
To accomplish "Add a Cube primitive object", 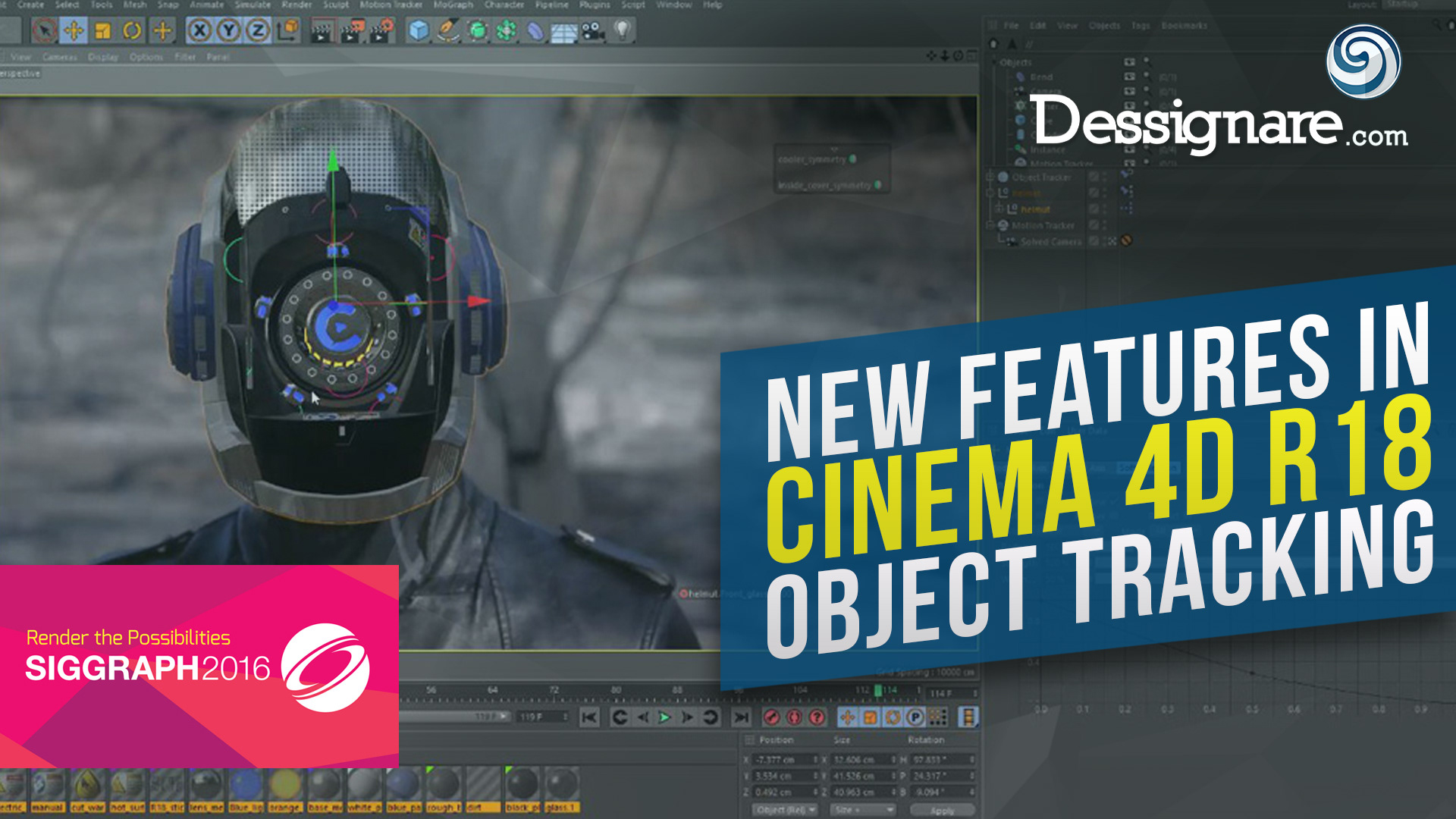I will 419,30.
